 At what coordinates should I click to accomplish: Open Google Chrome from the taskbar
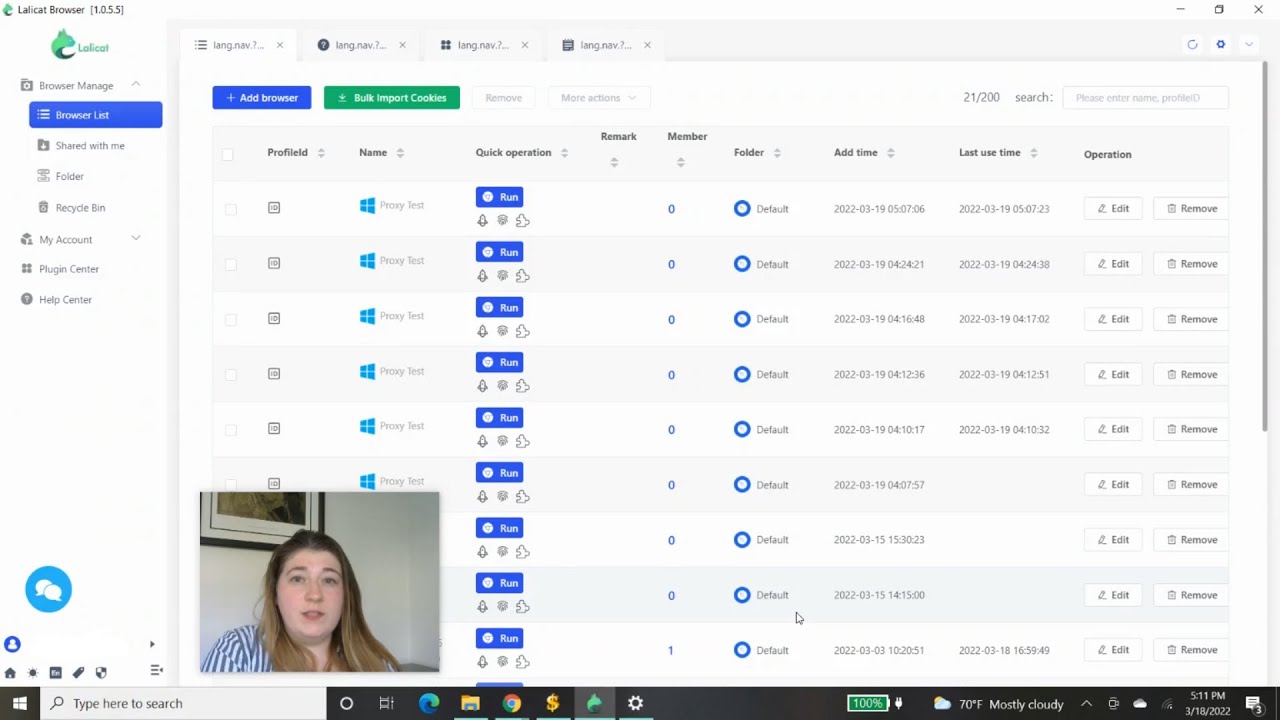[511, 703]
